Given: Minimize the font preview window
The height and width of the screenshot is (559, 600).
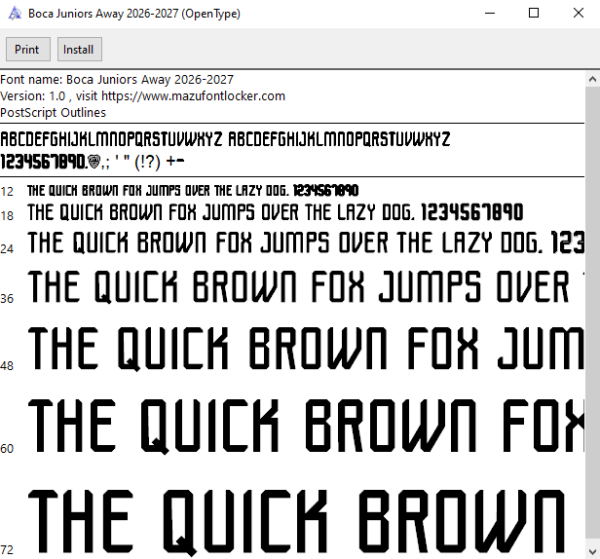Looking at the screenshot, I should point(490,13).
